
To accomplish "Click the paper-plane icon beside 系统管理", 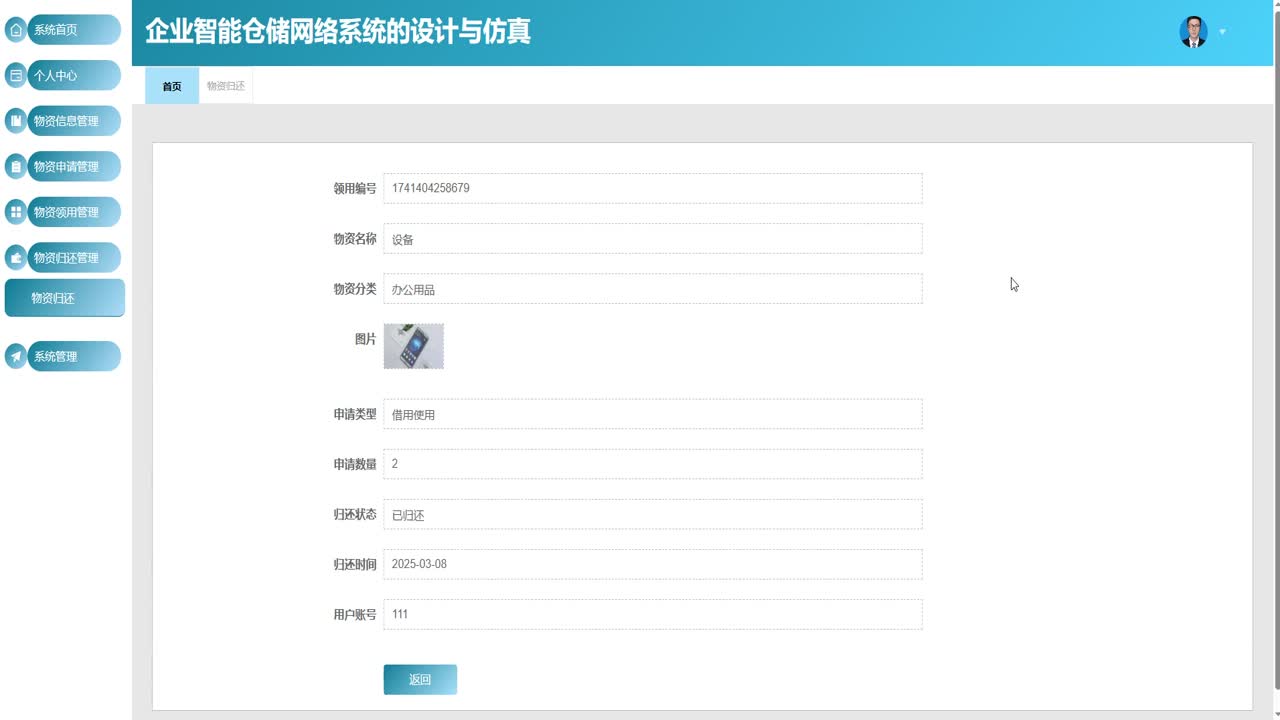I will point(16,356).
